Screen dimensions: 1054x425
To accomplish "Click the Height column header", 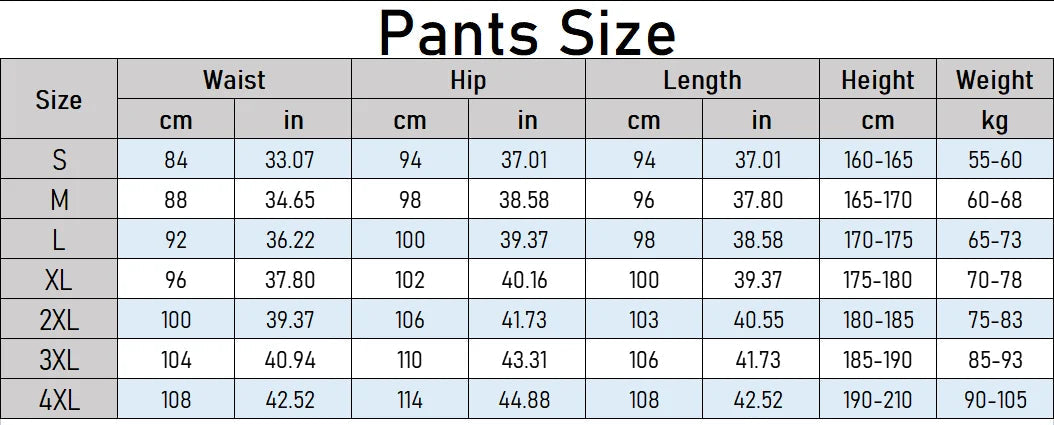I will click(x=877, y=80).
